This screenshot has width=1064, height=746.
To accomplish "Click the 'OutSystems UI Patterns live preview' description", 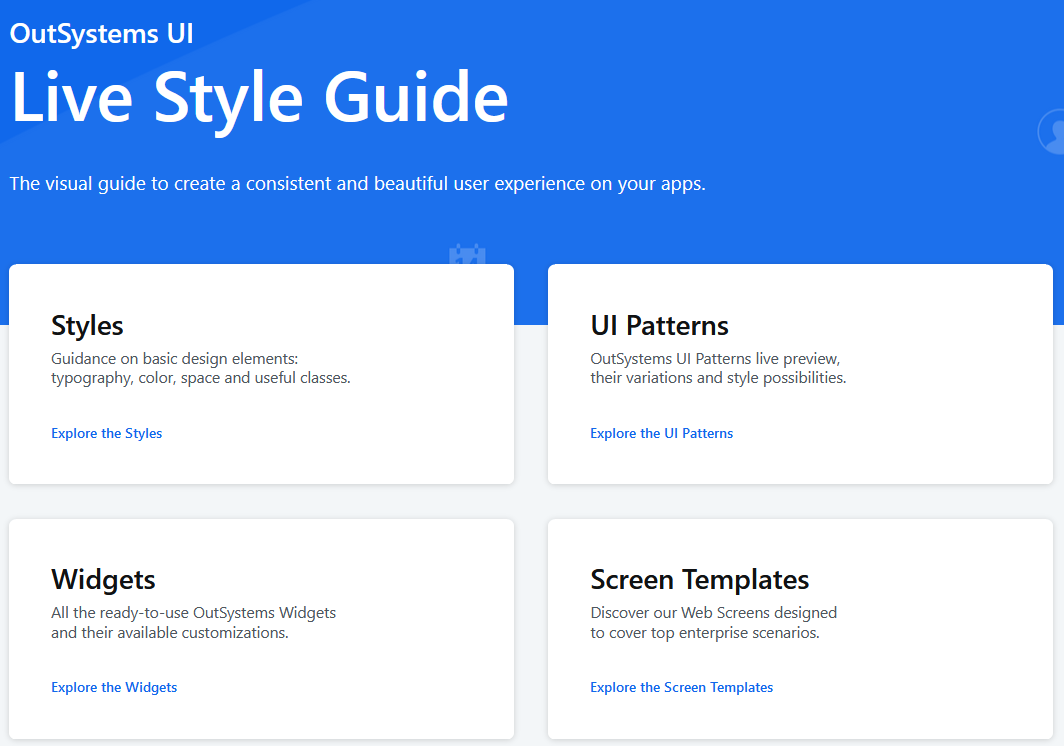I will [718, 368].
